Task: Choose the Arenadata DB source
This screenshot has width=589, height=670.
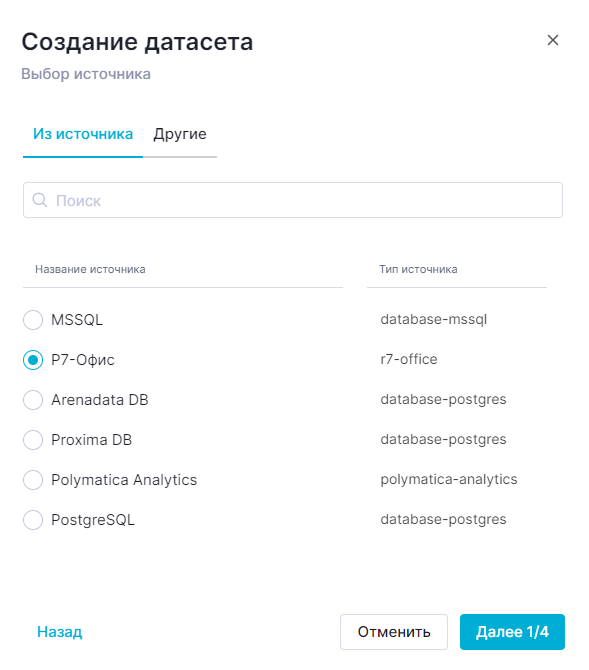Action: [33, 400]
